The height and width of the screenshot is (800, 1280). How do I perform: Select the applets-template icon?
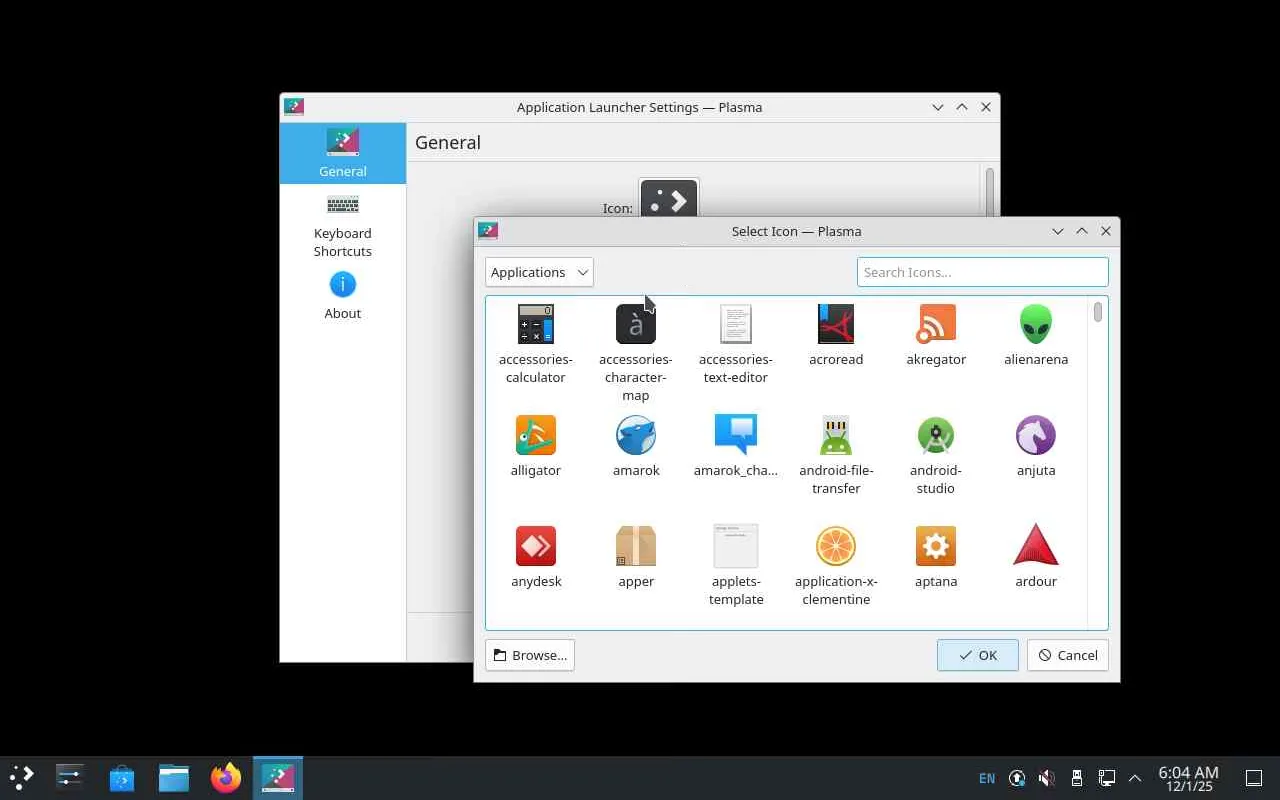click(x=736, y=546)
